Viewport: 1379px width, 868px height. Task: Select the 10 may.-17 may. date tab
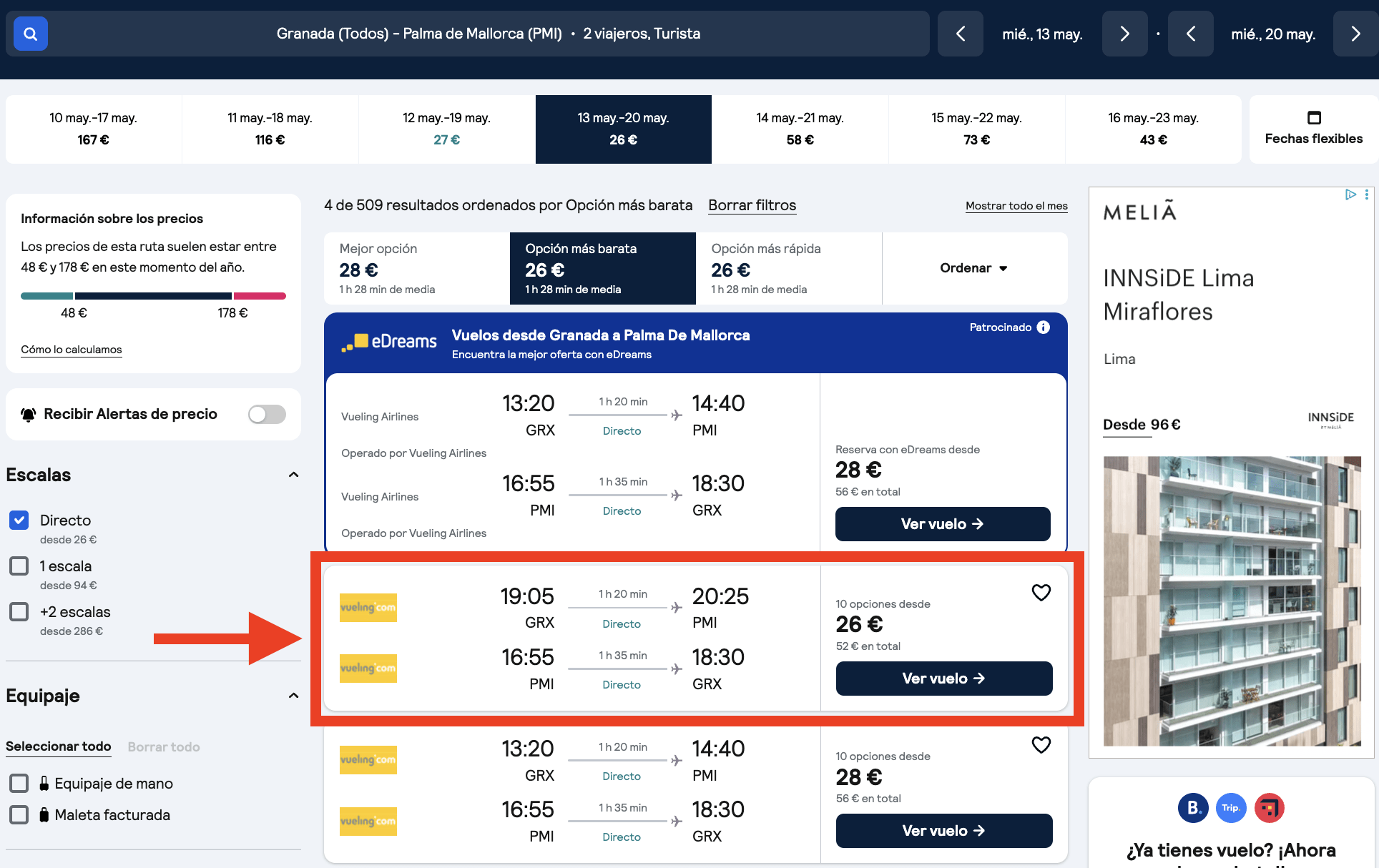94,129
